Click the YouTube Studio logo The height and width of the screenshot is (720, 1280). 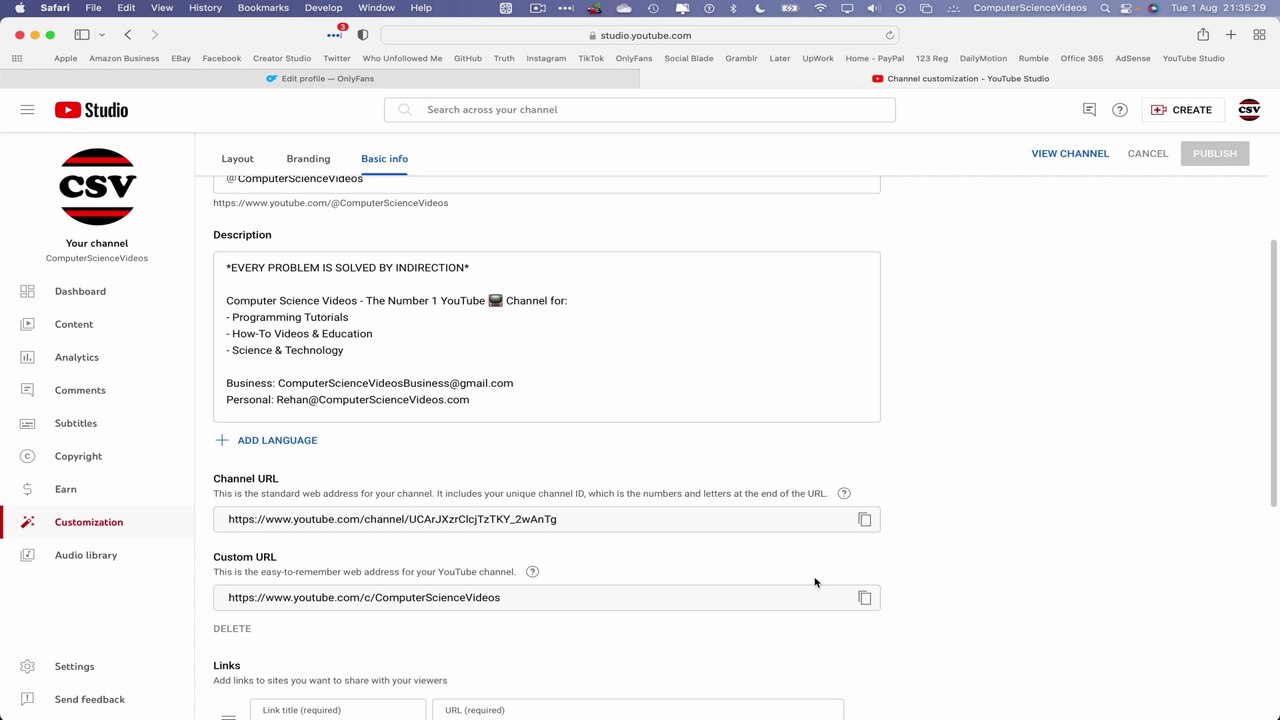[x=91, y=110]
